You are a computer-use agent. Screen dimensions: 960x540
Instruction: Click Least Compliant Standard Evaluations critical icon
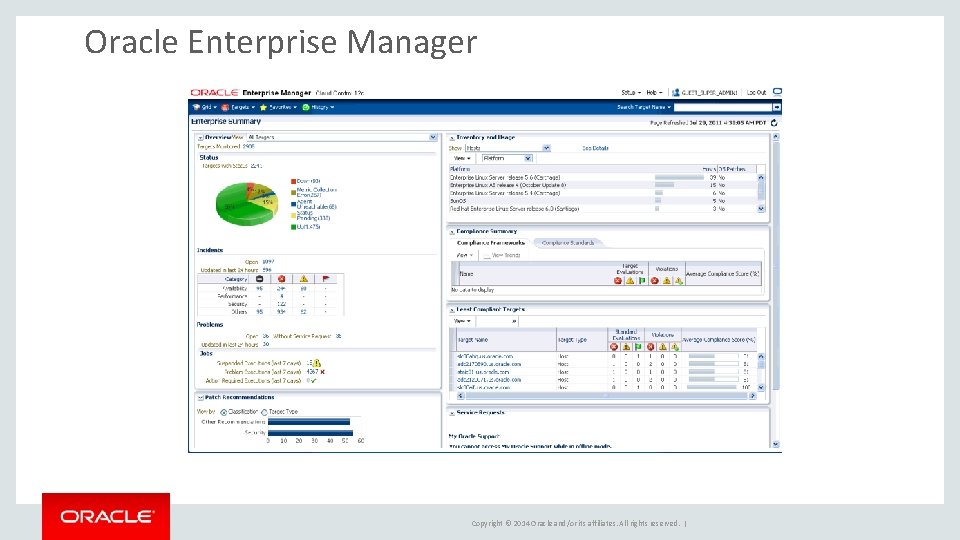coord(614,347)
